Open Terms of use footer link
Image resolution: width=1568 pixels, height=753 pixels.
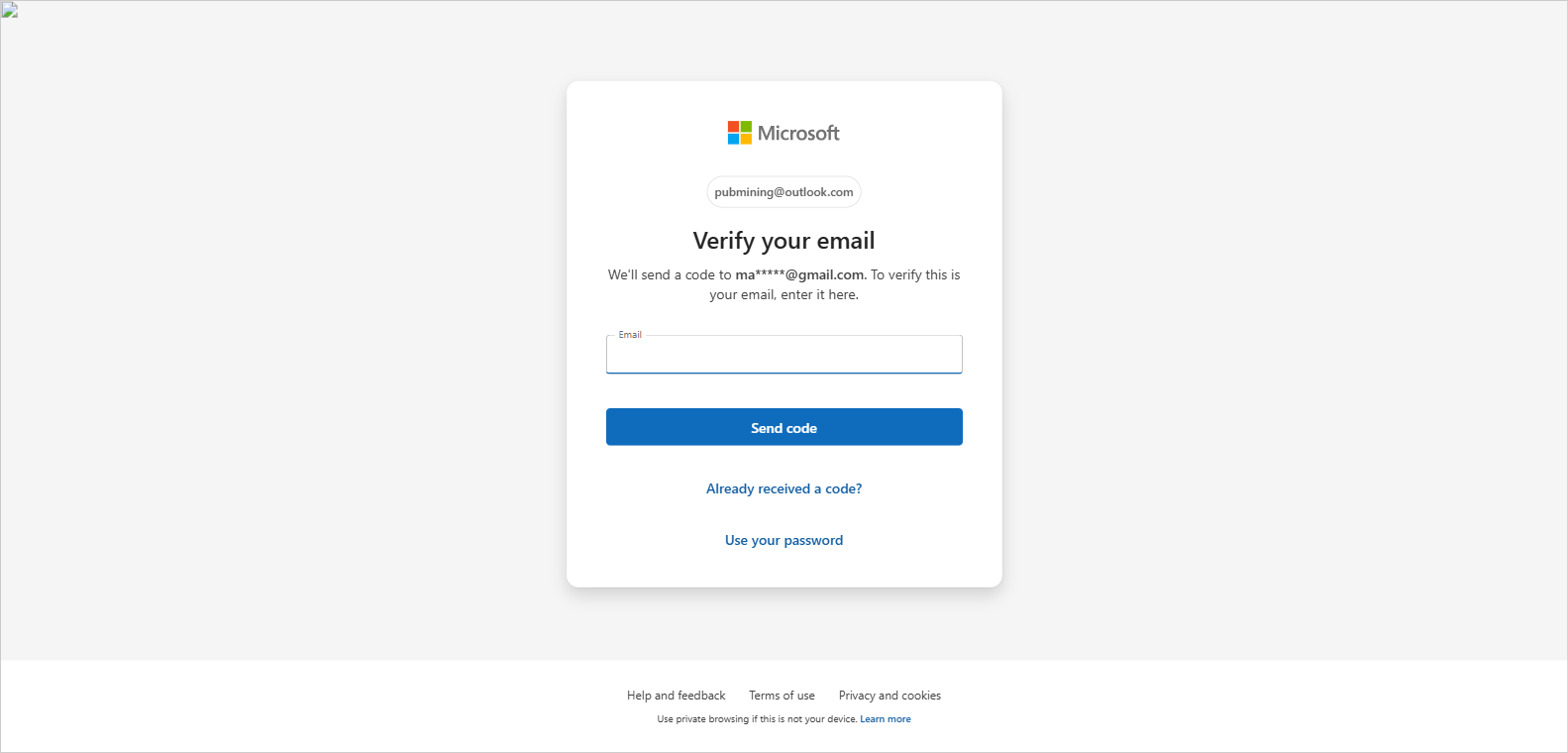(x=782, y=696)
